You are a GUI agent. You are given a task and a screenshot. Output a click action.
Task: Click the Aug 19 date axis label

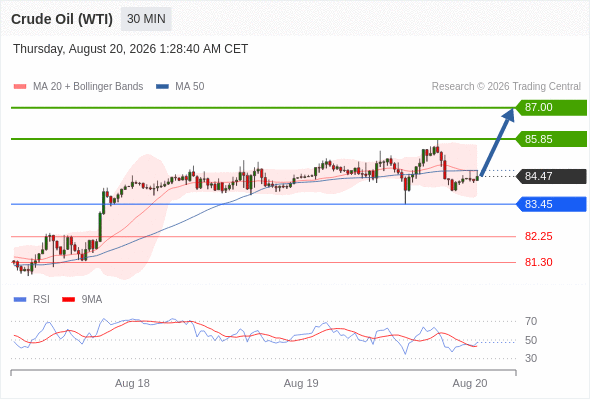point(301,383)
